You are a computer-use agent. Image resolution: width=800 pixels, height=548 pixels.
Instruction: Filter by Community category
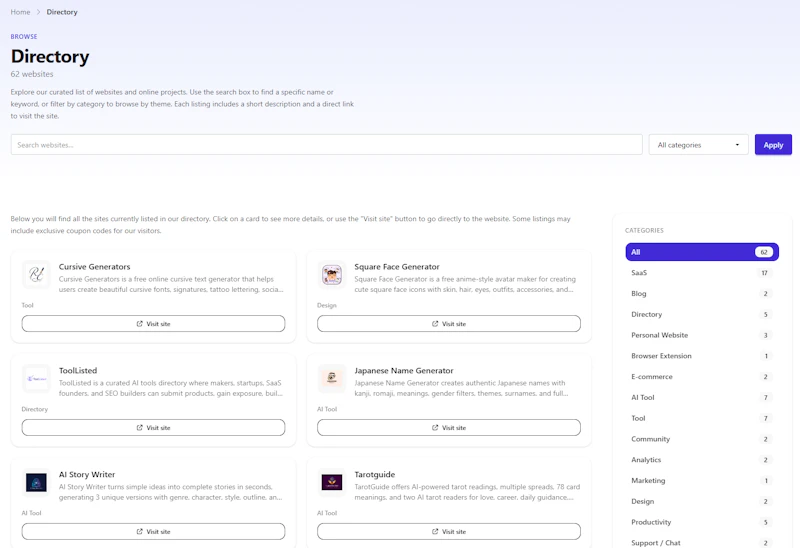coord(702,439)
